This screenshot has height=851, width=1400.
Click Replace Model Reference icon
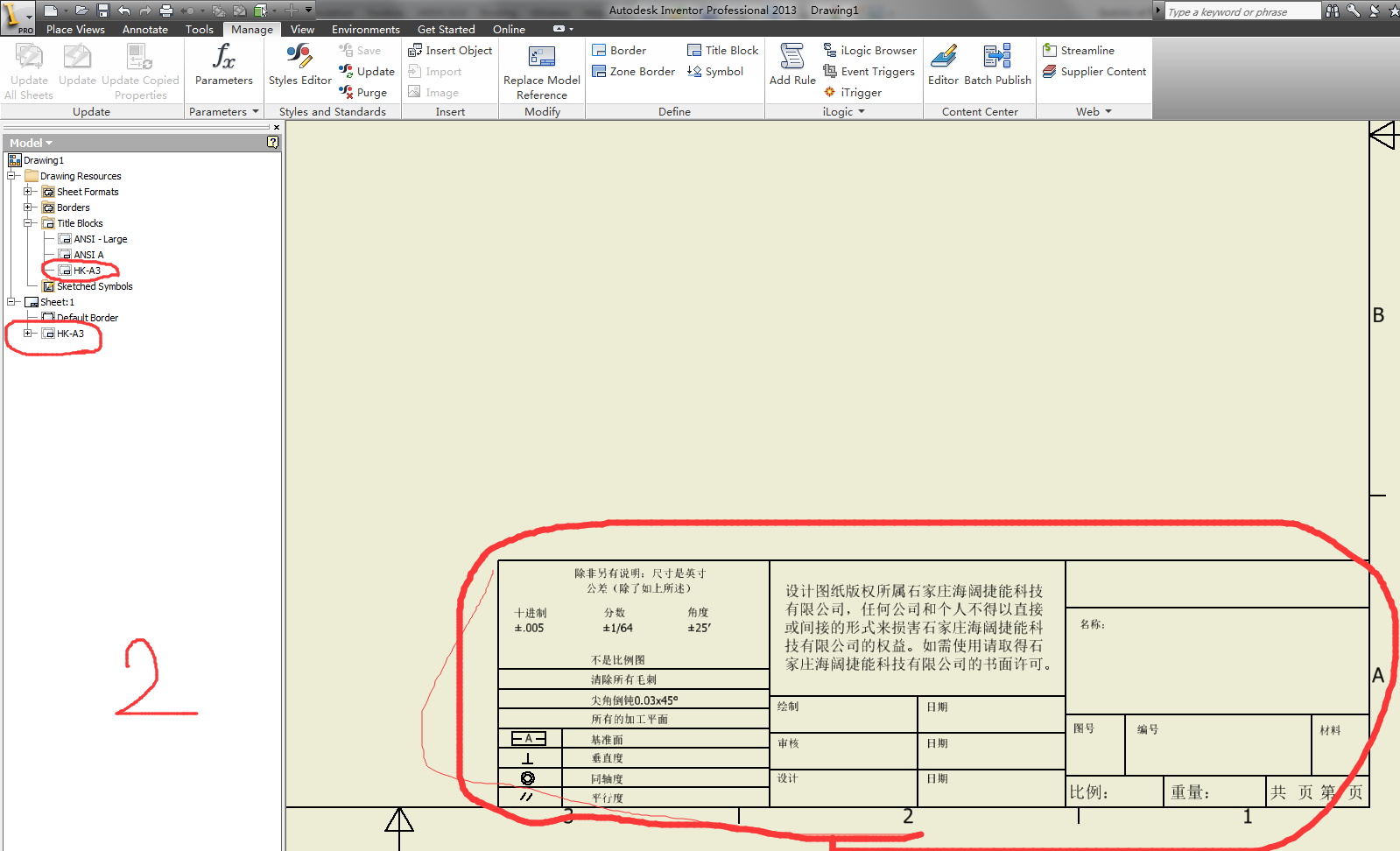(542, 70)
